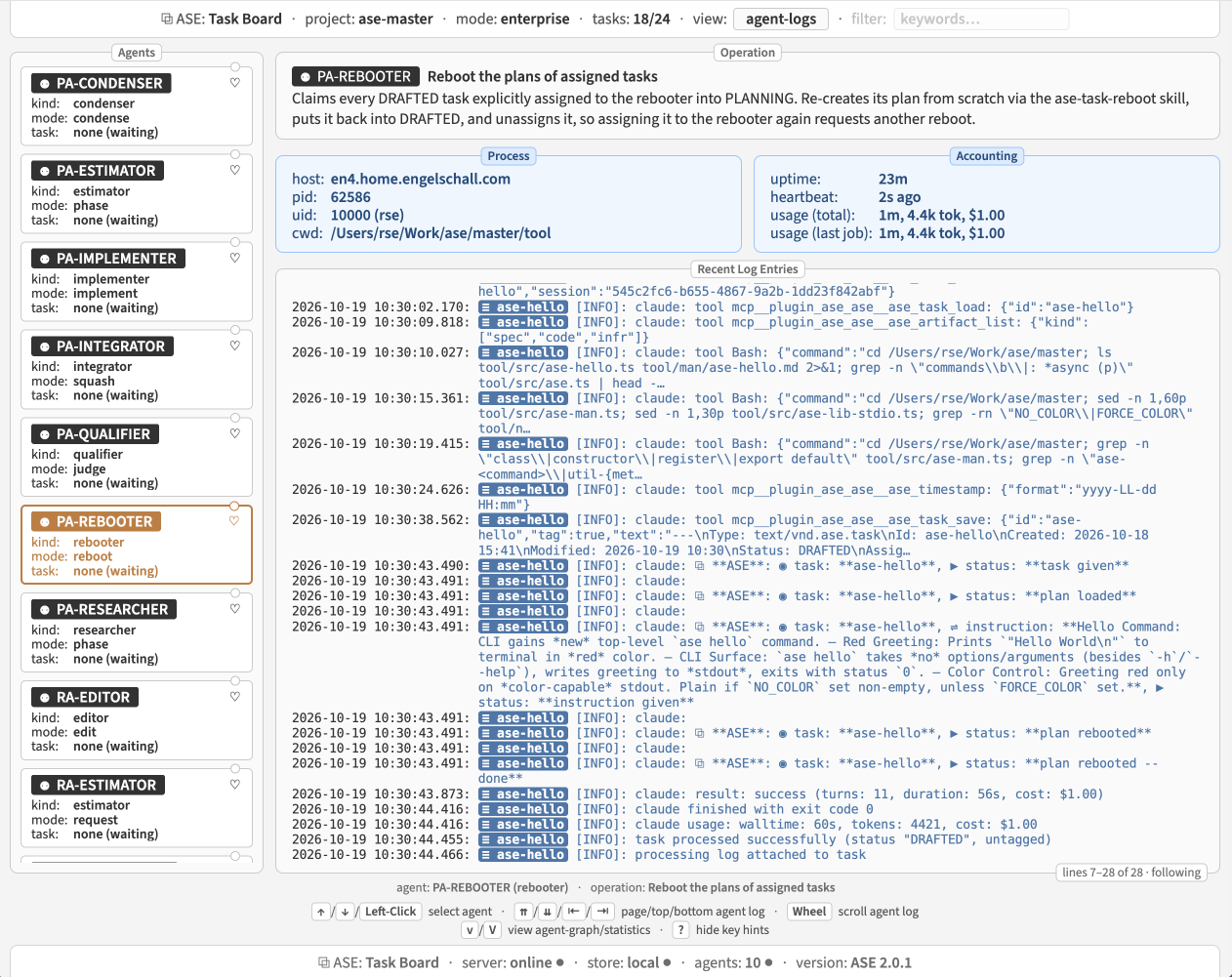Select the RA-ESTIMATOR agent badge

click(x=99, y=785)
